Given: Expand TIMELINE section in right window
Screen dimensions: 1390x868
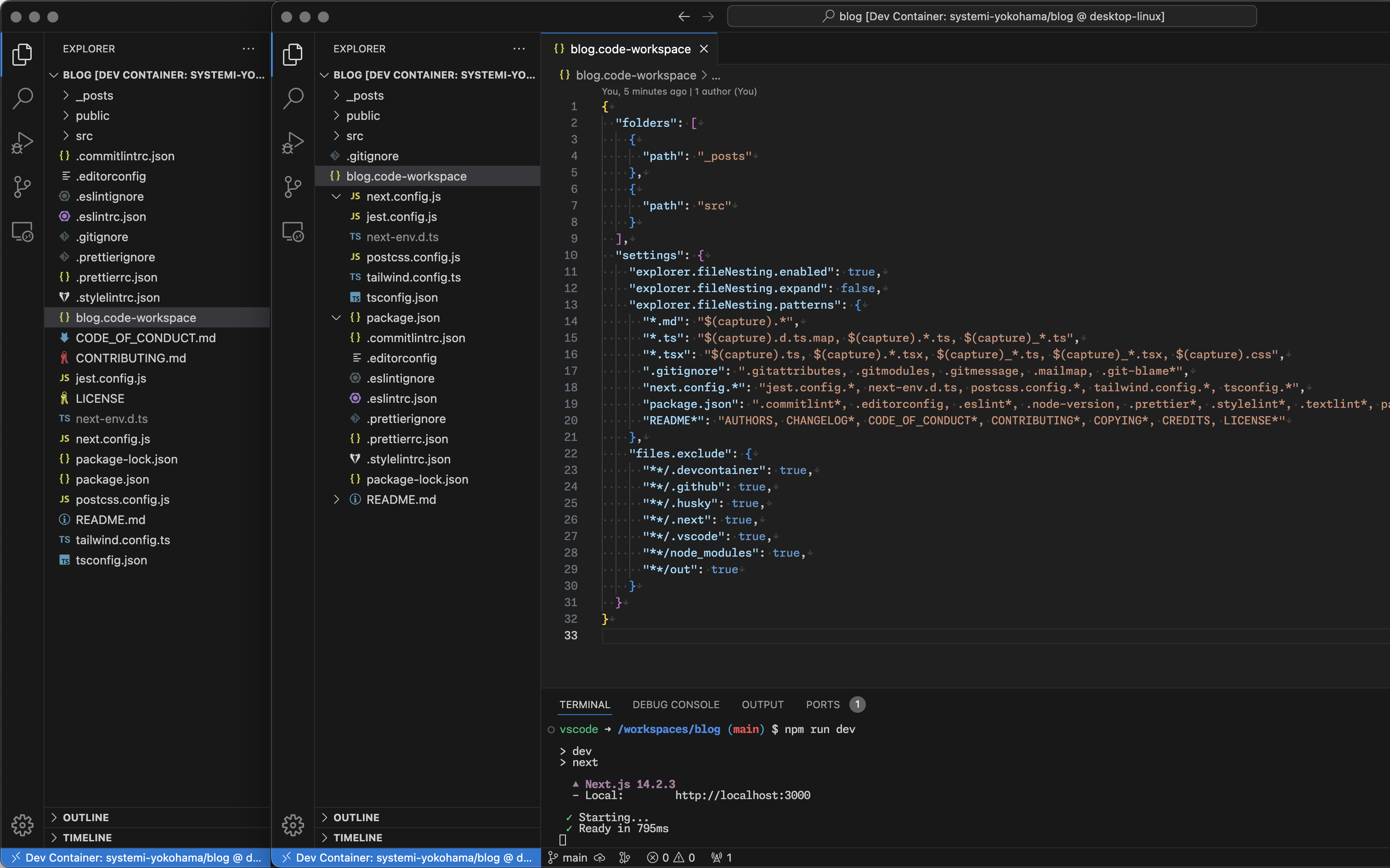Looking at the screenshot, I should point(428,838).
